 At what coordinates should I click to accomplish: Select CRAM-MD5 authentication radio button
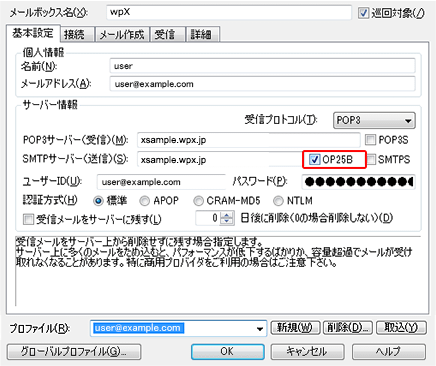click(198, 201)
